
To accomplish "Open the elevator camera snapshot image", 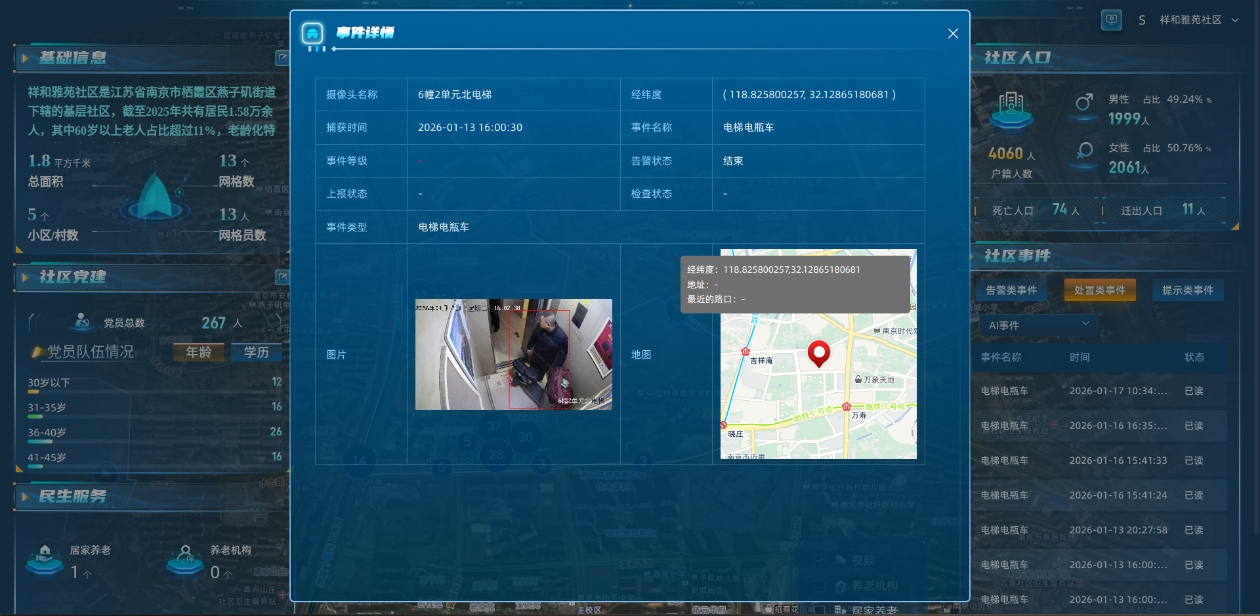I will tap(513, 354).
